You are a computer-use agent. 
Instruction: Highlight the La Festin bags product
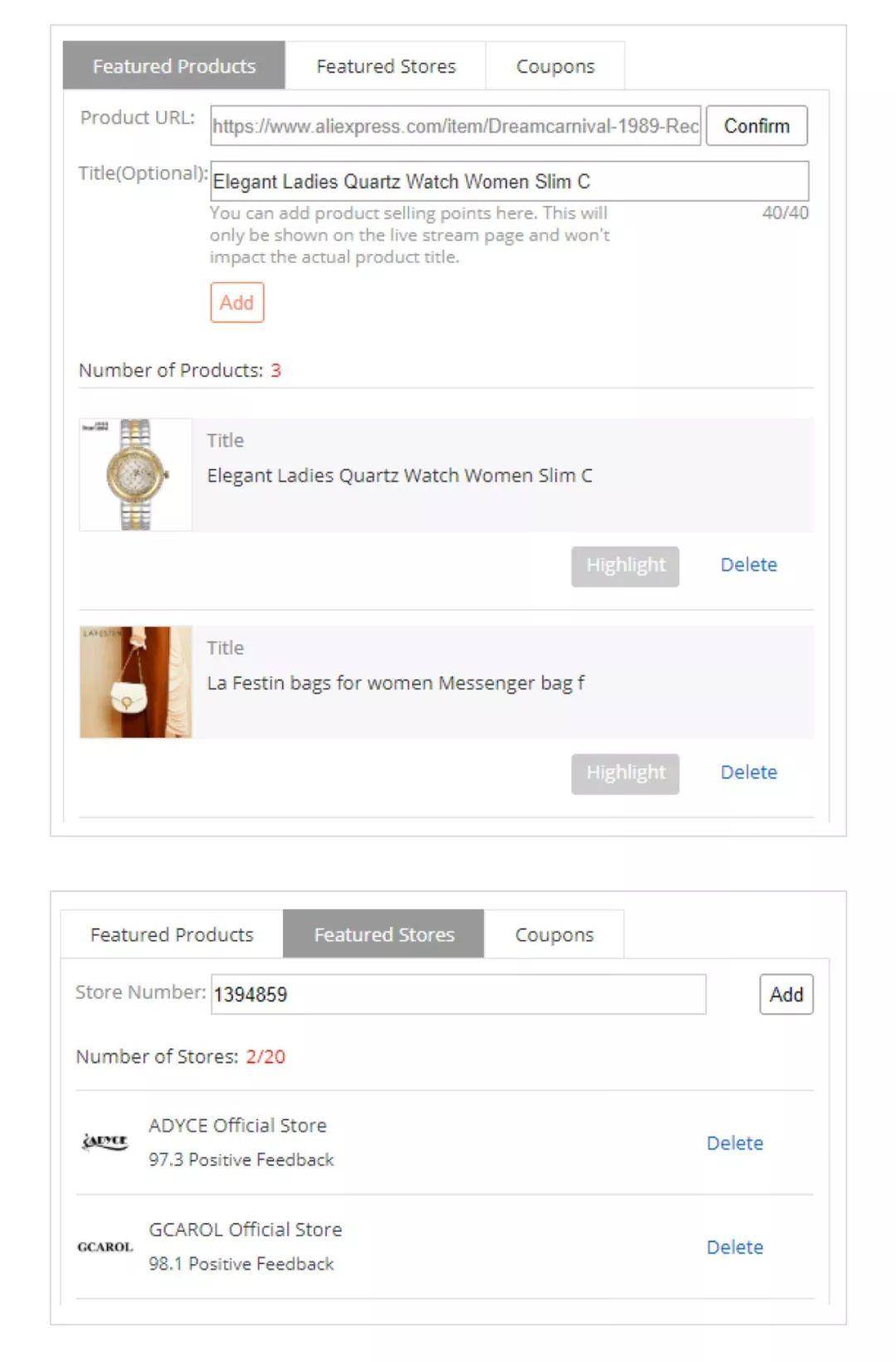point(625,774)
